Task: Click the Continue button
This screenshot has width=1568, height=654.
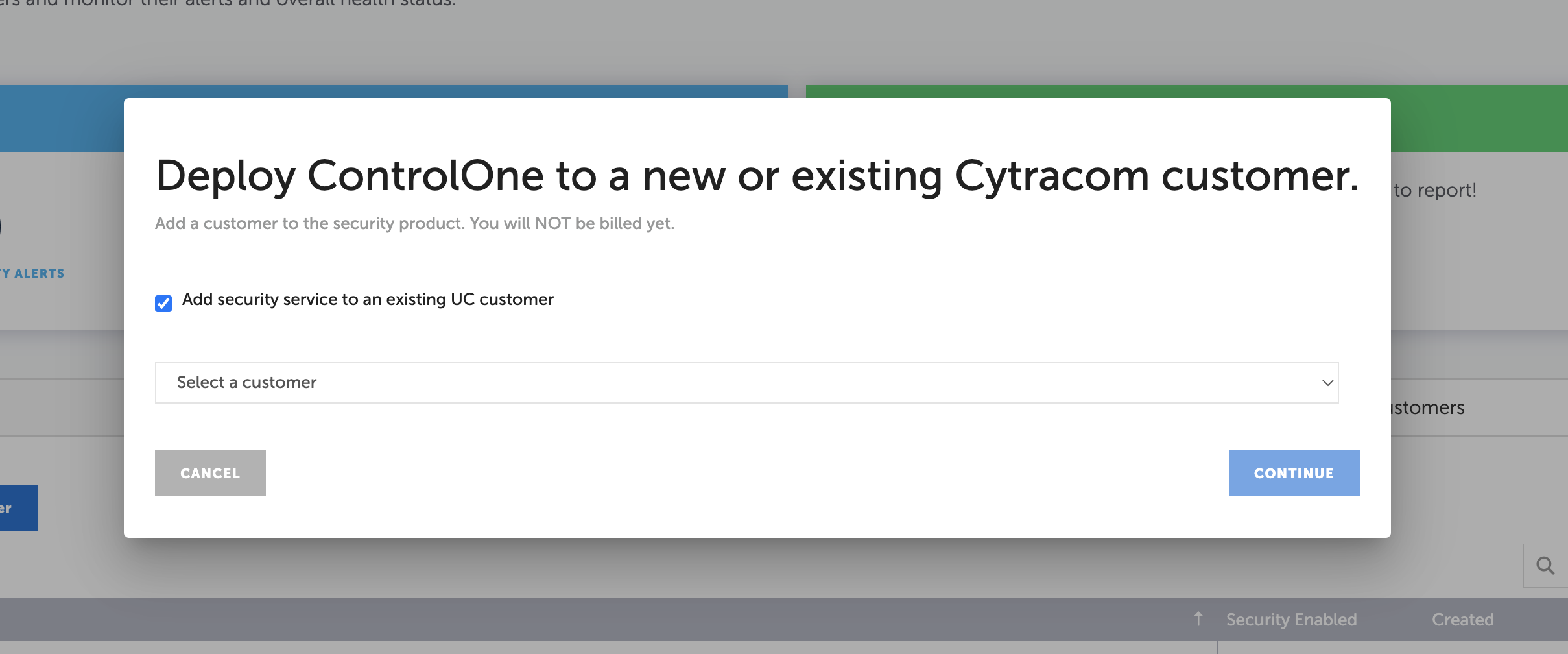Action: point(1294,473)
